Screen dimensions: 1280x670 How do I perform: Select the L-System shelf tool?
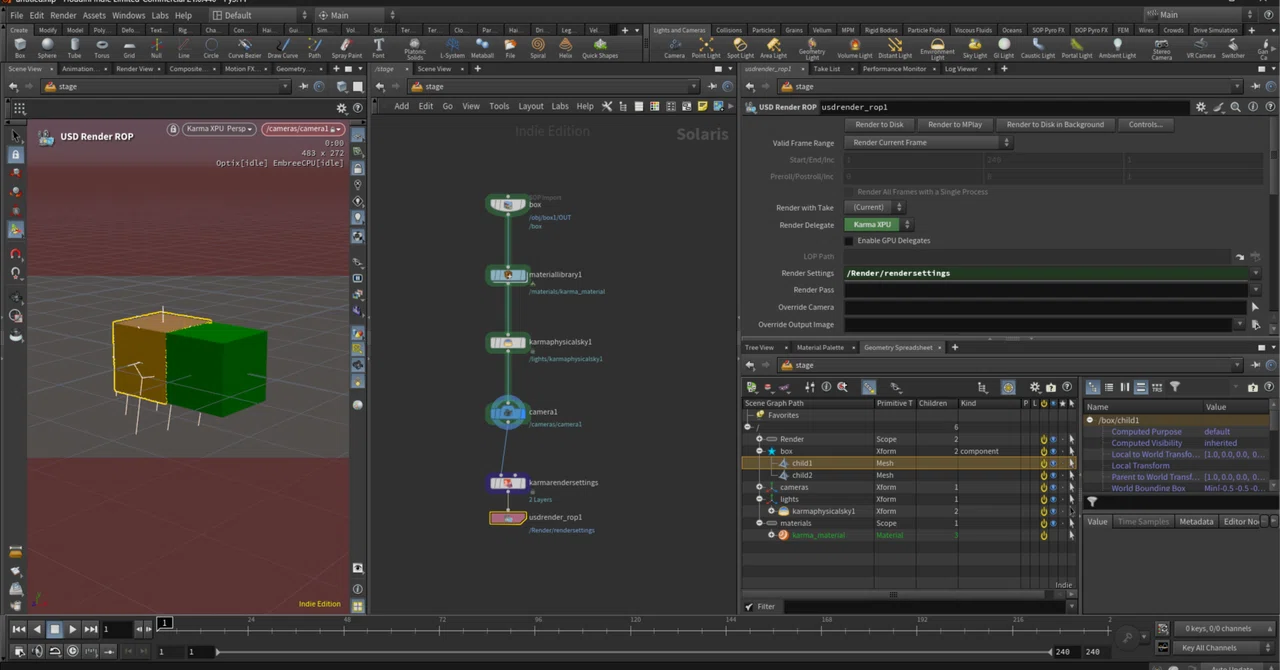451,47
